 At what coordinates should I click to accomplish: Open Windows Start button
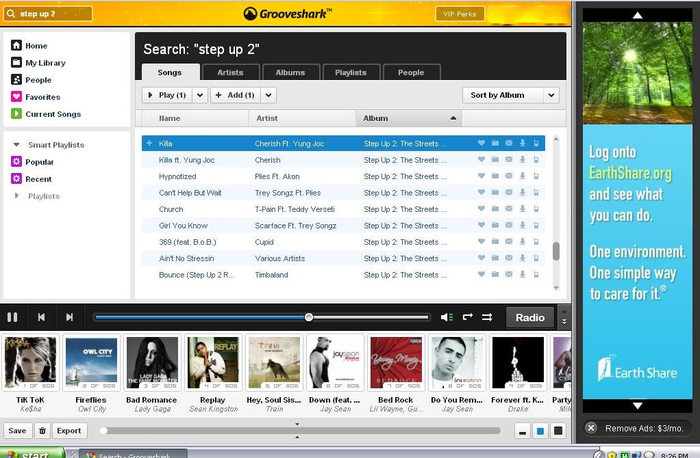[32, 453]
